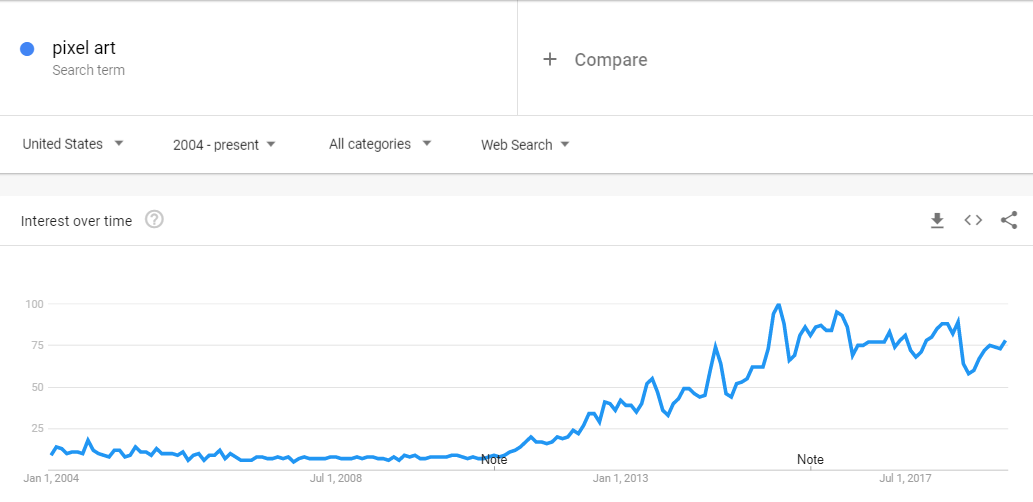This screenshot has height=502, width=1033.
Task: Click the second Note marker near 2016
Action: [x=810, y=459]
